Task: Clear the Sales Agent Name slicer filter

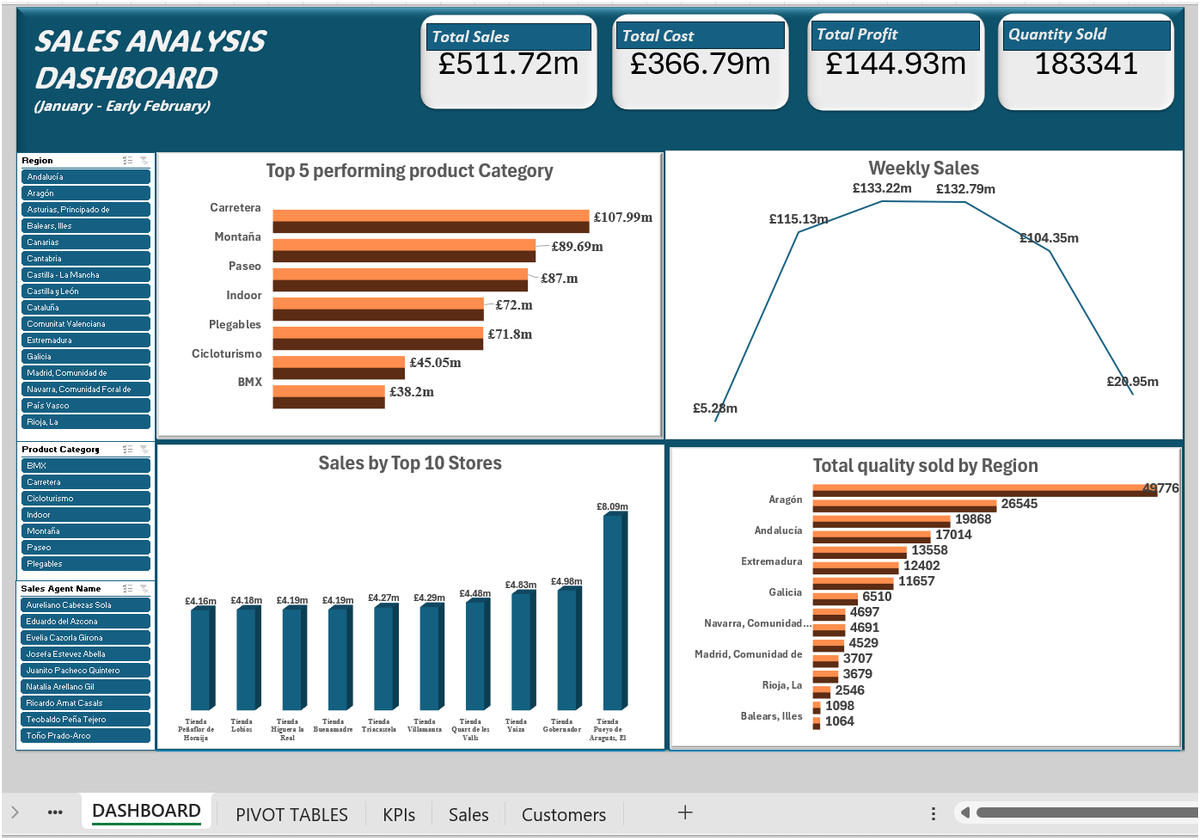Action: (x=144, y=589)
